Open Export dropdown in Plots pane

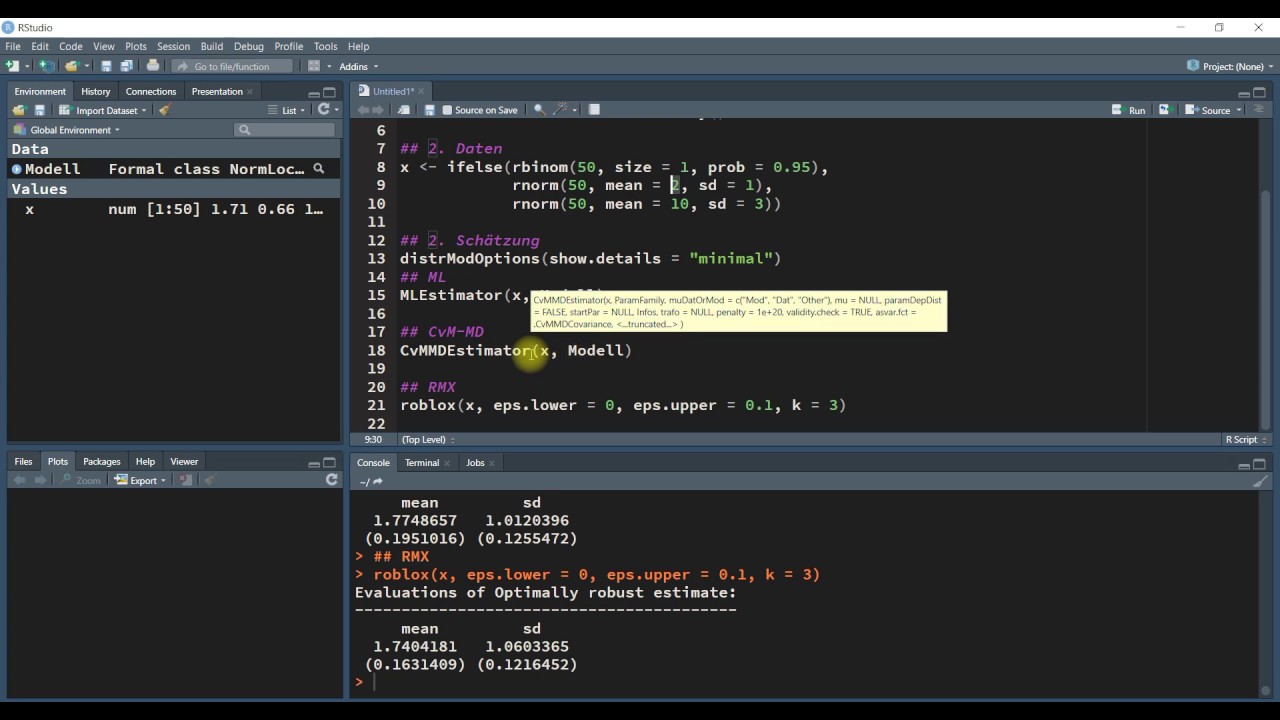pyautogui.click(x=141, y=480)
